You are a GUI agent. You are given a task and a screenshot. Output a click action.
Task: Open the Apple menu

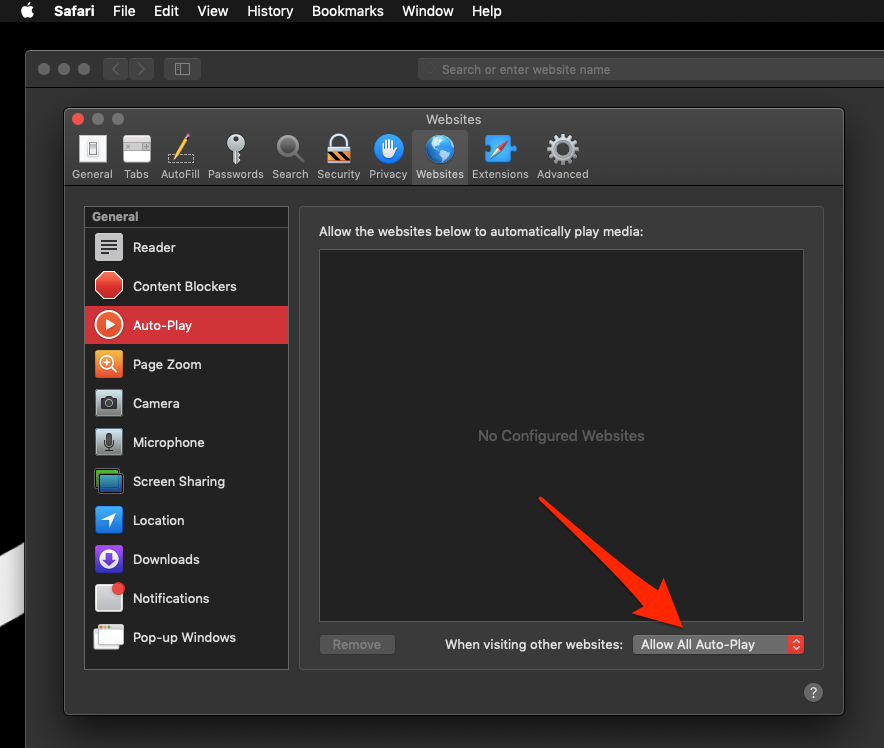[27, 11]
